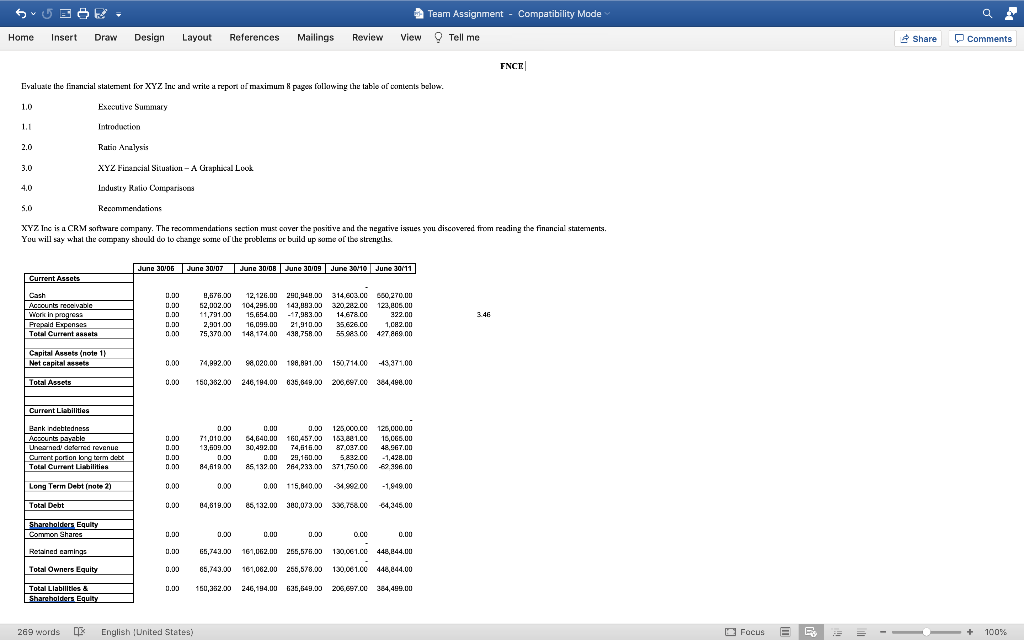Click the 'Industry Ratio Comparisons' line

pos(146,188)
